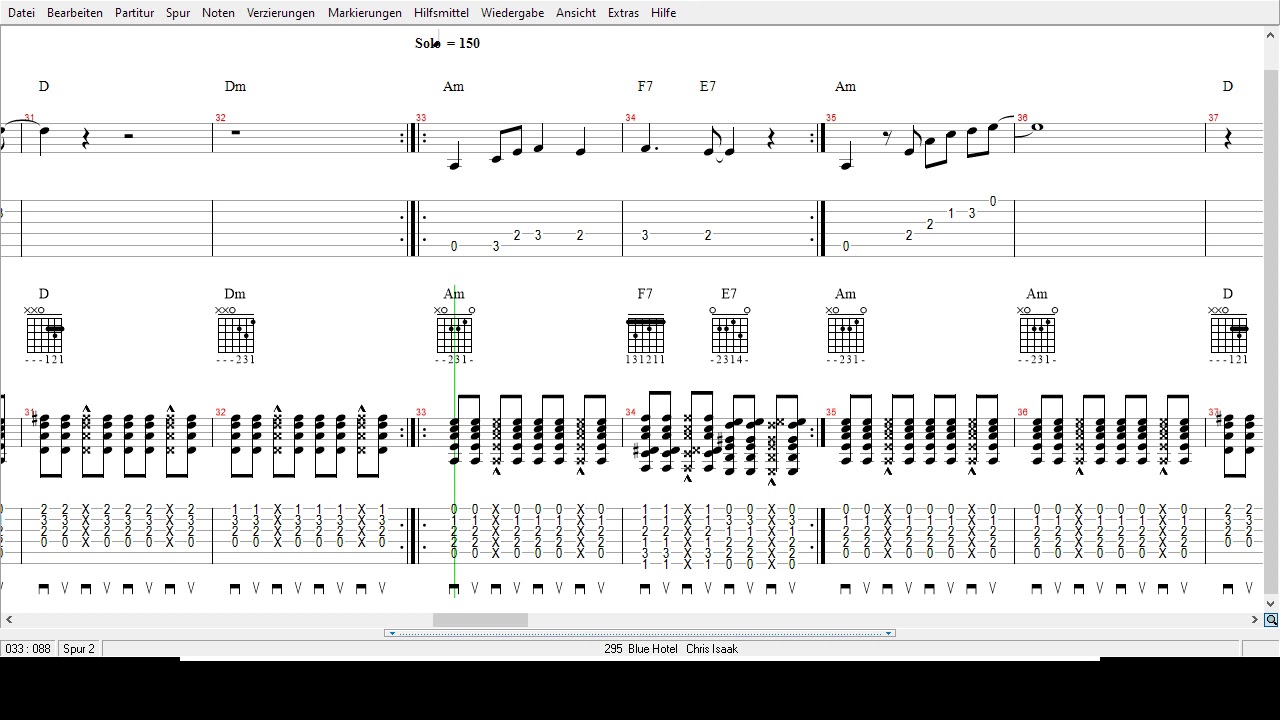Image resolution: width=1280 pixels, height=720 pixels.
Task: Click the E7 chord name in top track
Action: (x=708, y=87)
